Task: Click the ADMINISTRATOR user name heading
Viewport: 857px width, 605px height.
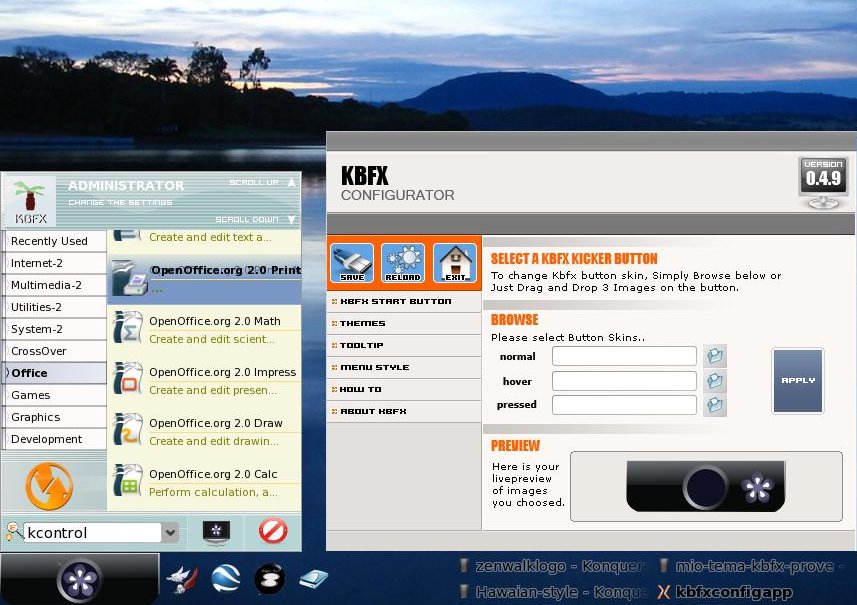Action: pos(126,186)
